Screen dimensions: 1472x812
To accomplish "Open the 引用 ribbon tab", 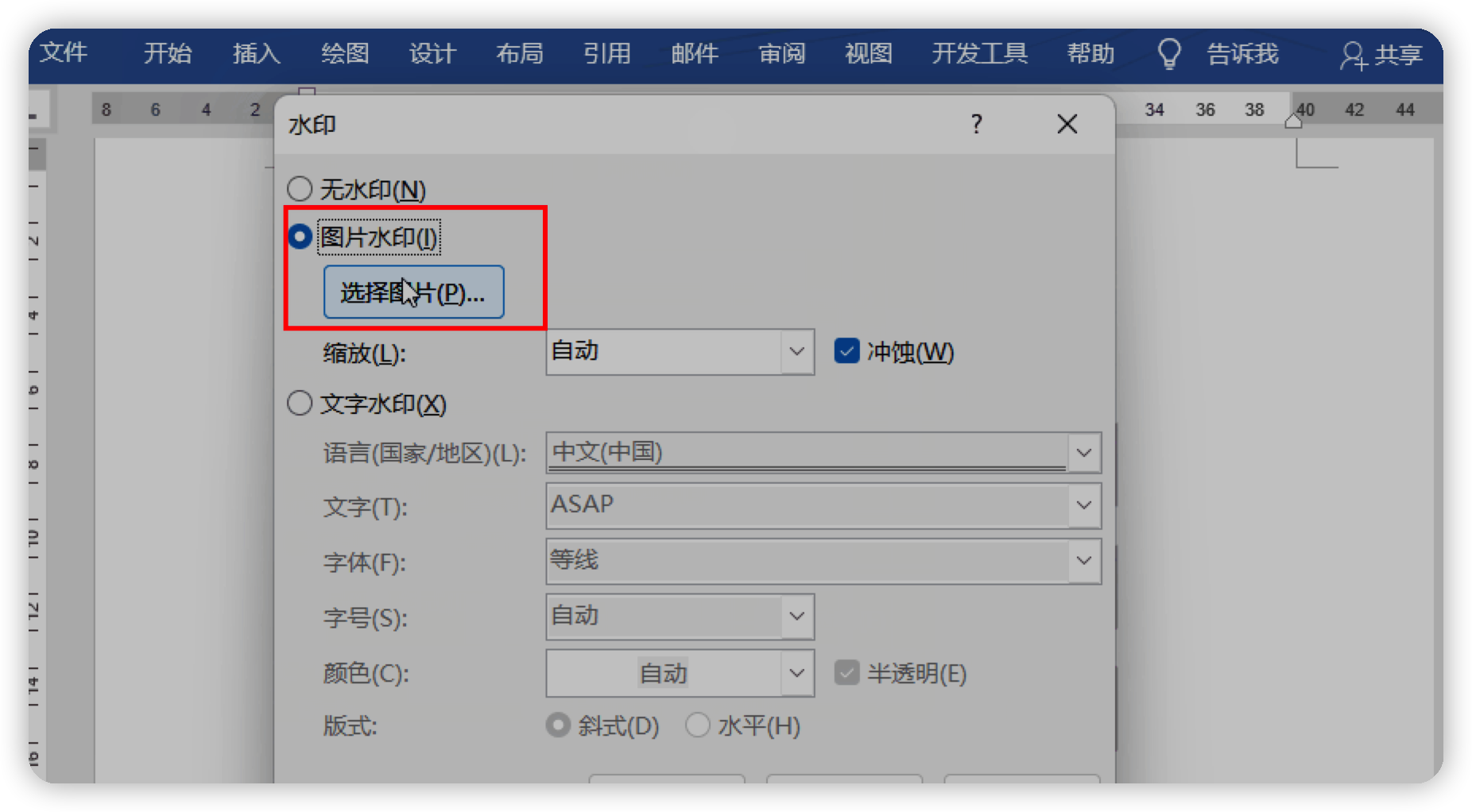I will coord(607,53).
